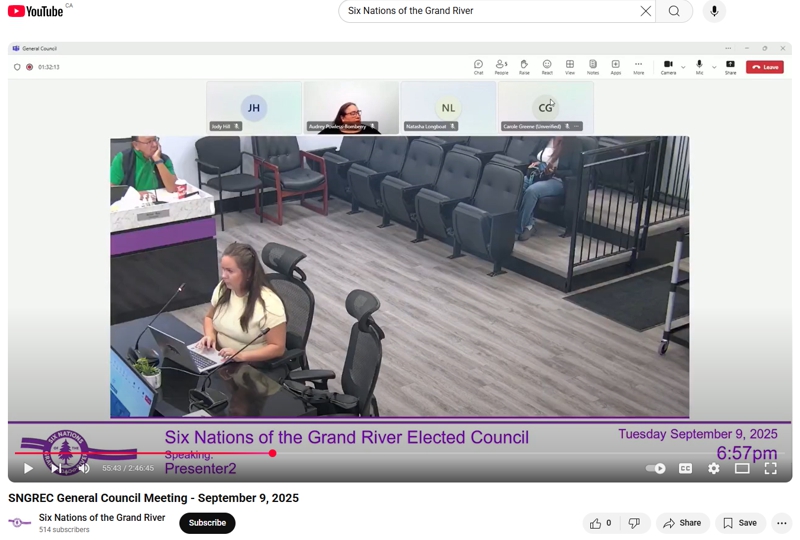This screenshot has width=800, height=540.
Task: Click the video title text
Action: [154, 498]
